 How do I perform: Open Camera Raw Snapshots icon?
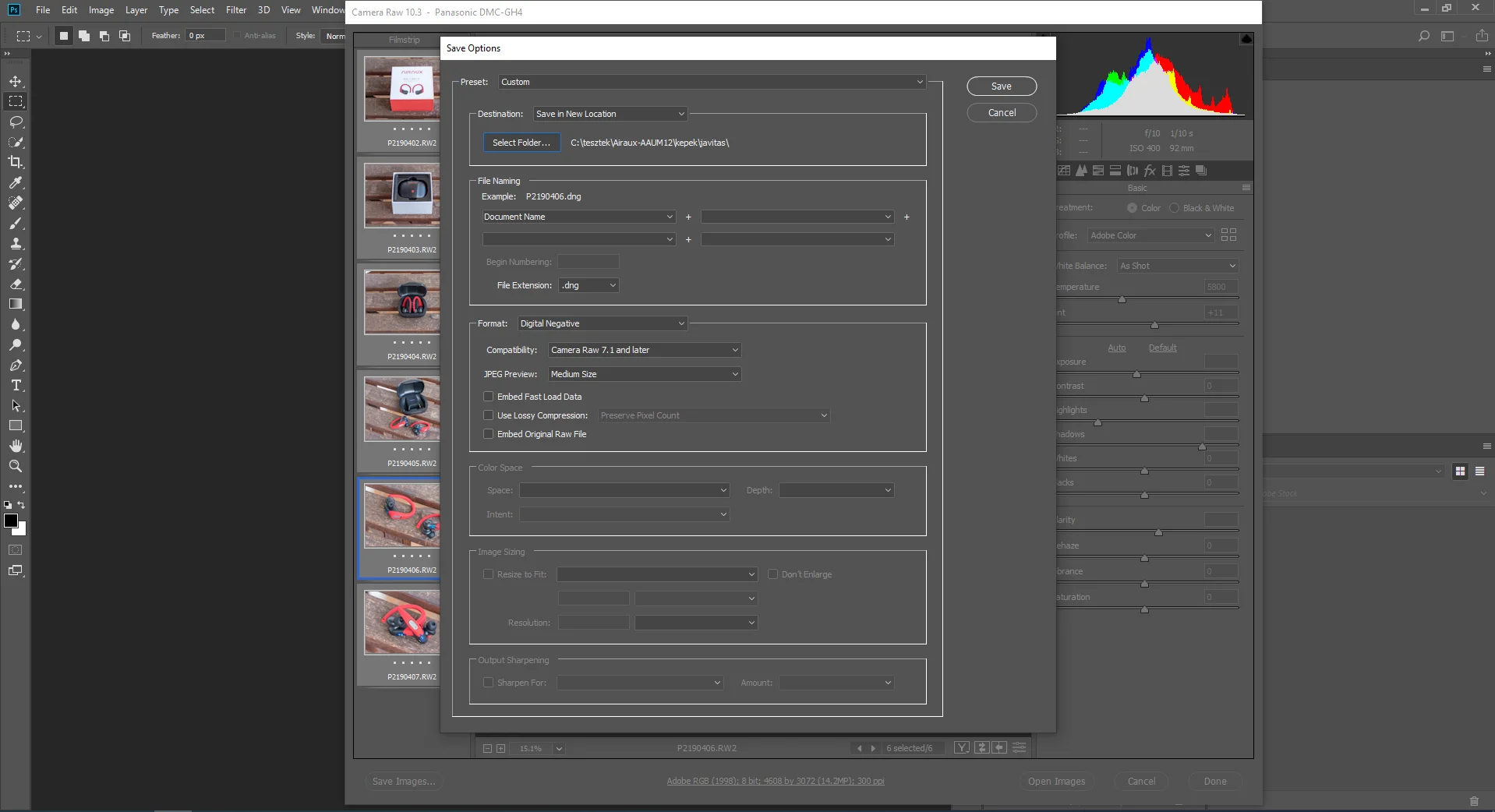point(1201,171)
